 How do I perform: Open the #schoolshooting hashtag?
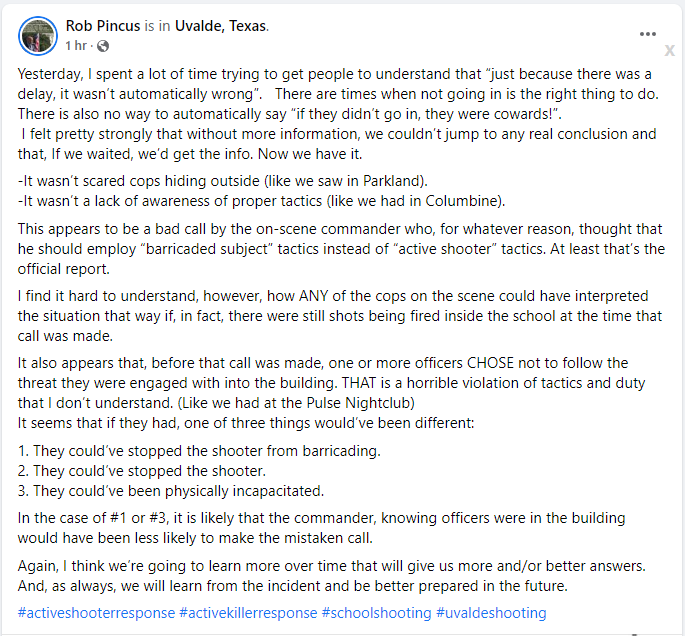click(x=377, y=613)
